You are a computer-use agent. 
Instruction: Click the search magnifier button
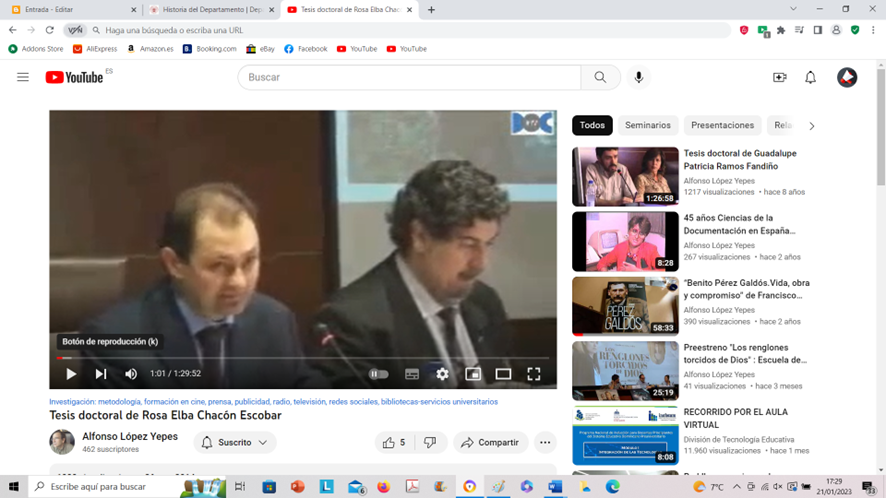(600, 77)
